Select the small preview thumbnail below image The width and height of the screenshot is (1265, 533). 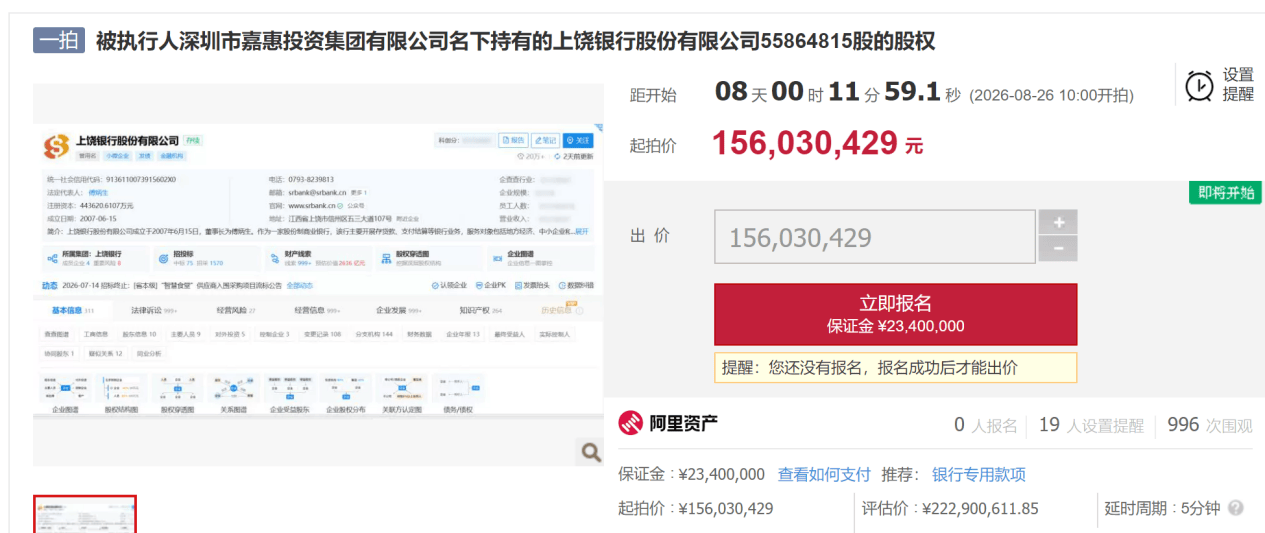(x=85, y=514)
